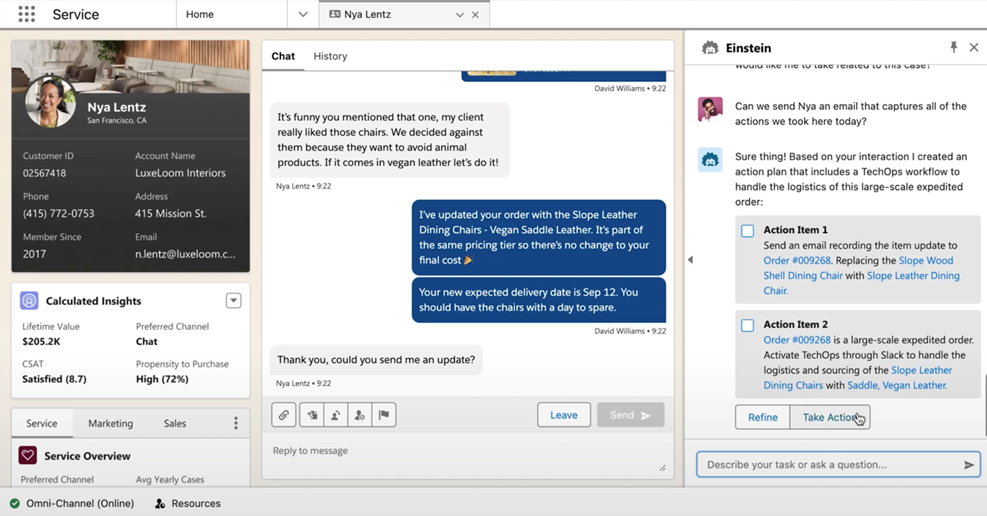Screen dimensions: 987x516
Task: Click the block visitor person icon
Action: (359, 415)
